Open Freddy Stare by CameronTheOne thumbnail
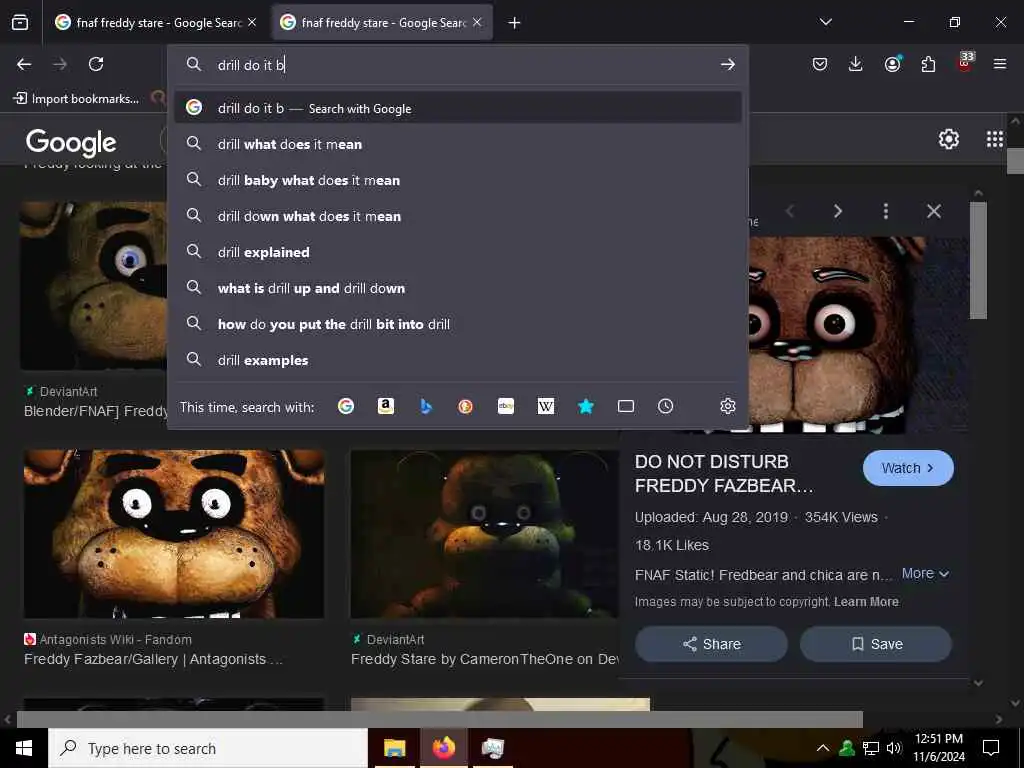Screen dimensions: 1024x768 click(485, 534)
